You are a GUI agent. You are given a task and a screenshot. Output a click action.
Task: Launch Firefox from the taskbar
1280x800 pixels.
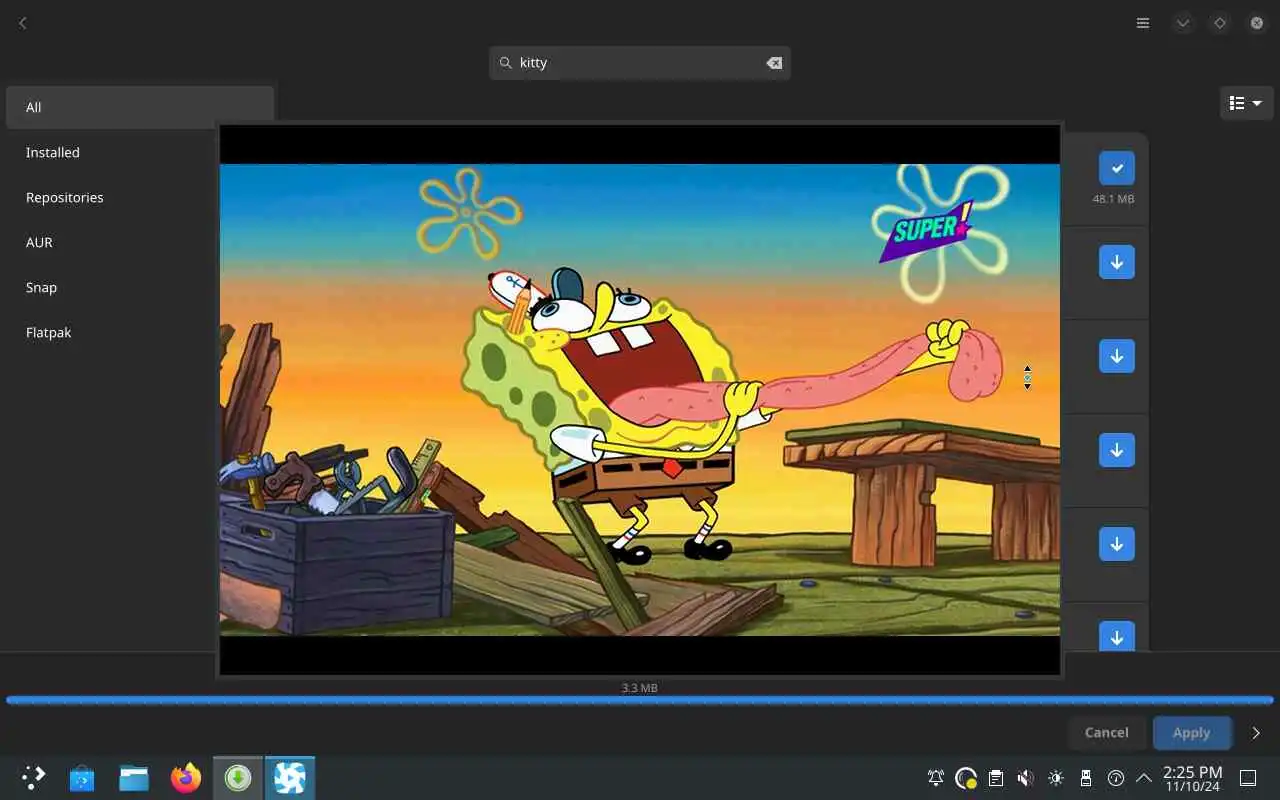point(186,777)
